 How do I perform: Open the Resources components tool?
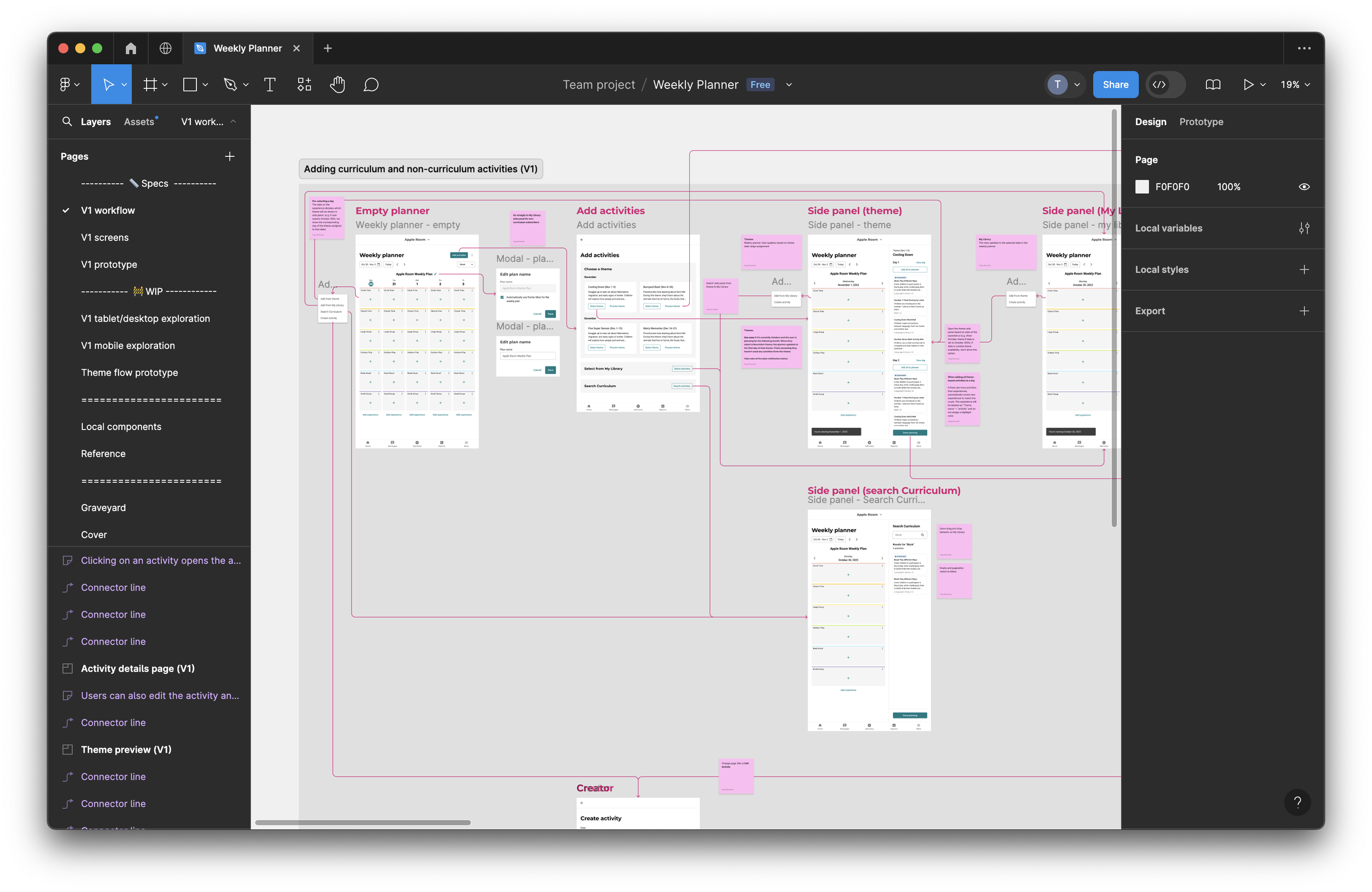point(305,84)
